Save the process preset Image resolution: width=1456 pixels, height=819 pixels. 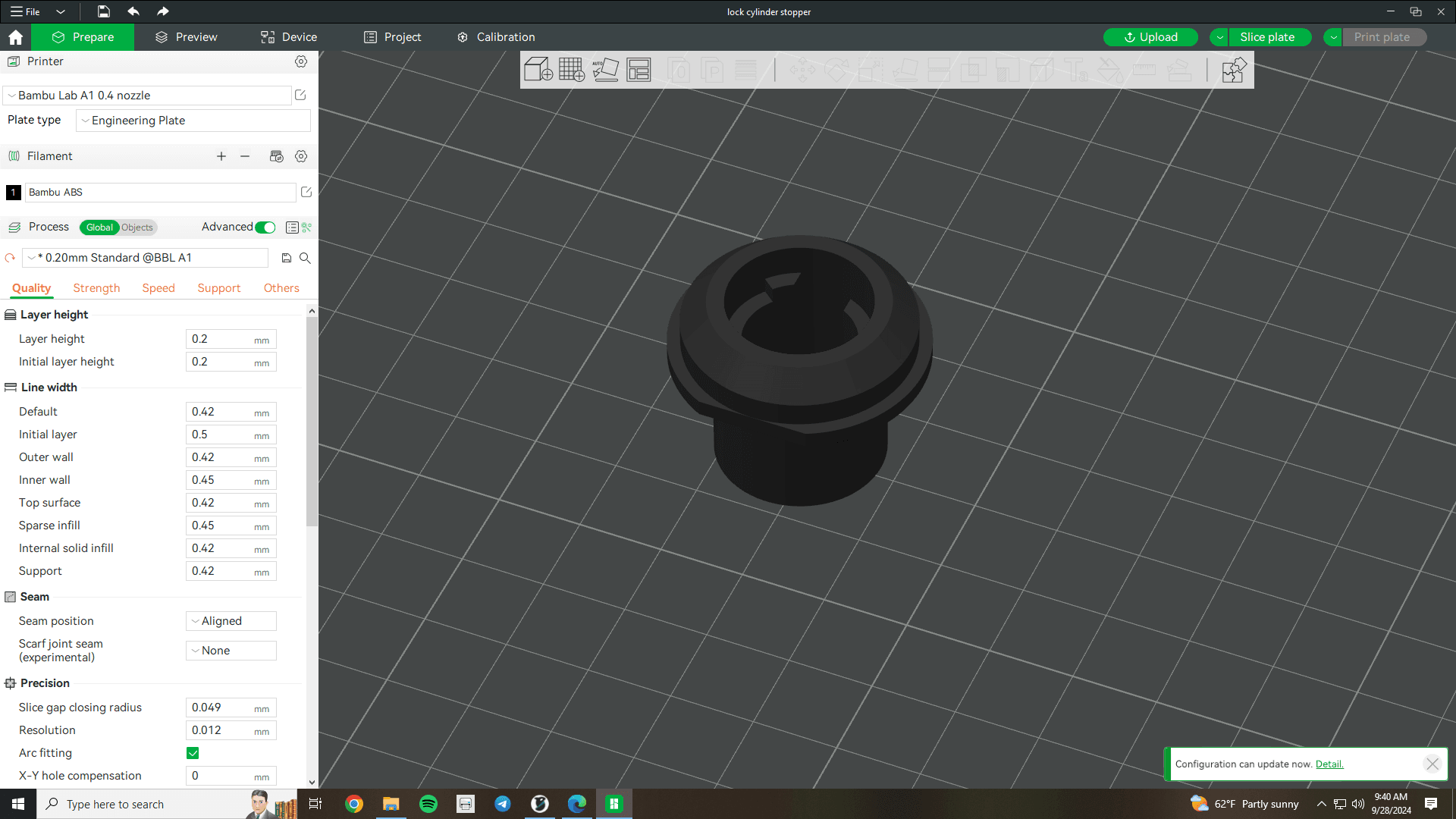[x=287, y=258]
